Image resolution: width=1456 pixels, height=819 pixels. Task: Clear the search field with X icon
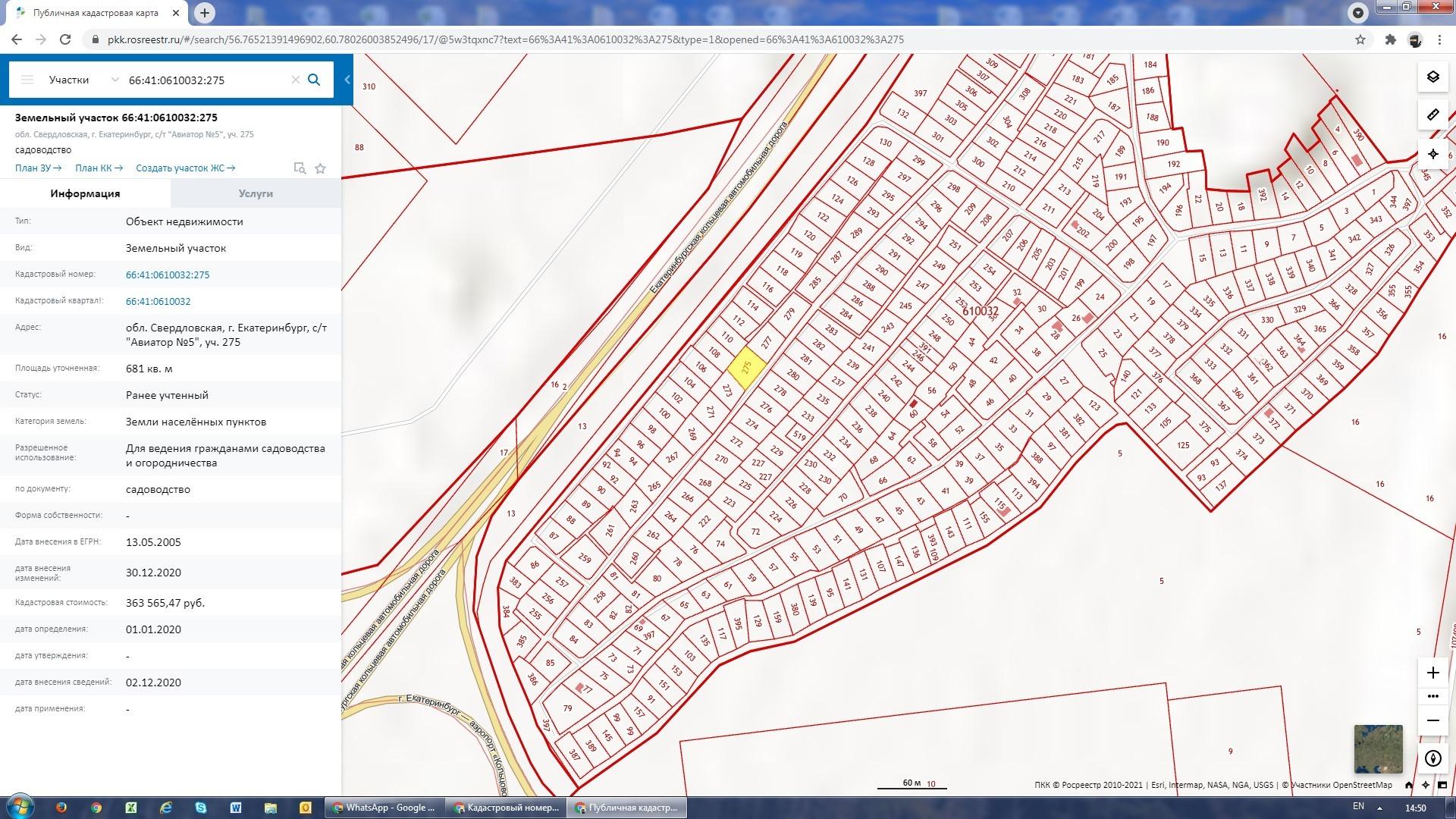tap(296, 80)
